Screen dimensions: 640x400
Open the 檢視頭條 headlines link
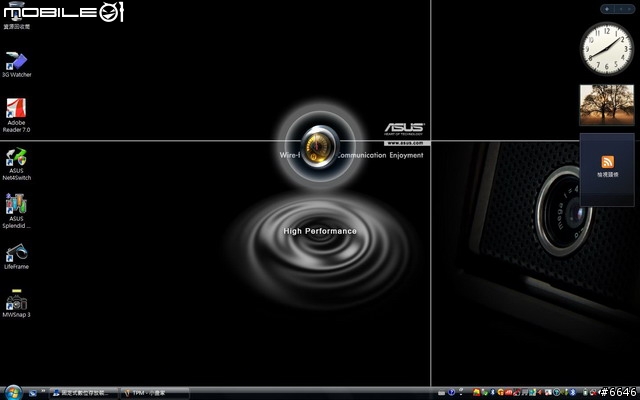pos(607,175)
